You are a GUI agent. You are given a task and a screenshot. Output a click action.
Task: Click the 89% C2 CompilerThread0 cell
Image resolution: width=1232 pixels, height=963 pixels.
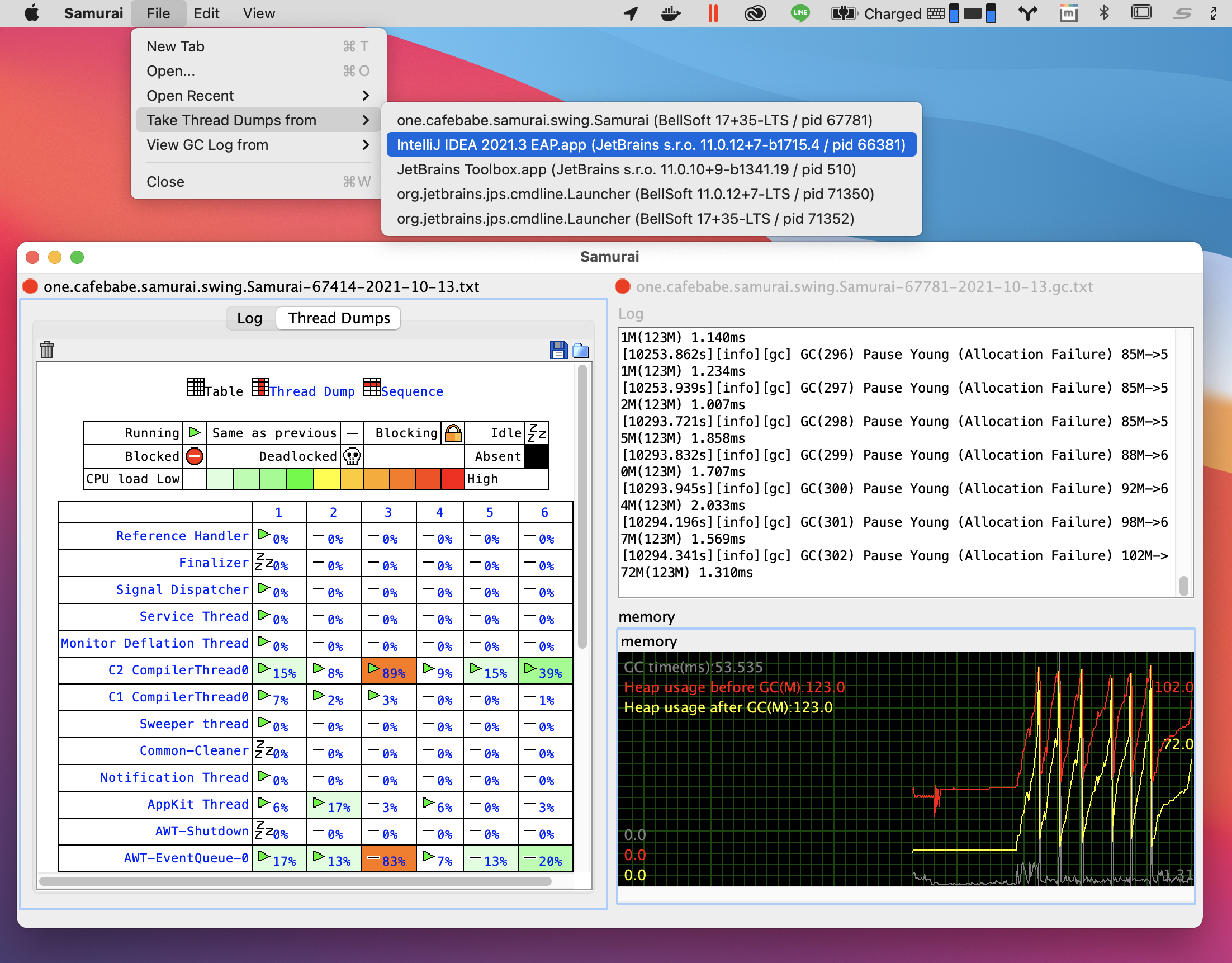tap(388, 671)
